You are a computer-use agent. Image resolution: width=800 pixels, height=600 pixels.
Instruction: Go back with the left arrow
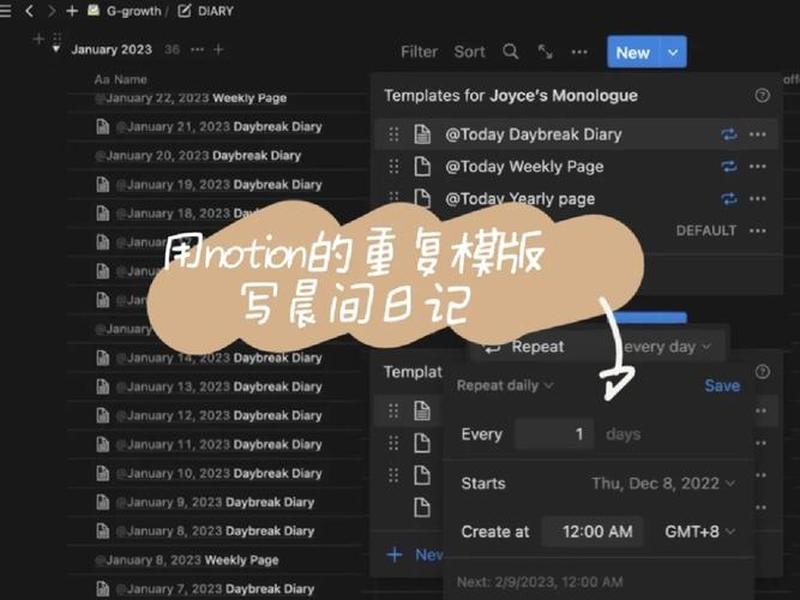[29, 11]
